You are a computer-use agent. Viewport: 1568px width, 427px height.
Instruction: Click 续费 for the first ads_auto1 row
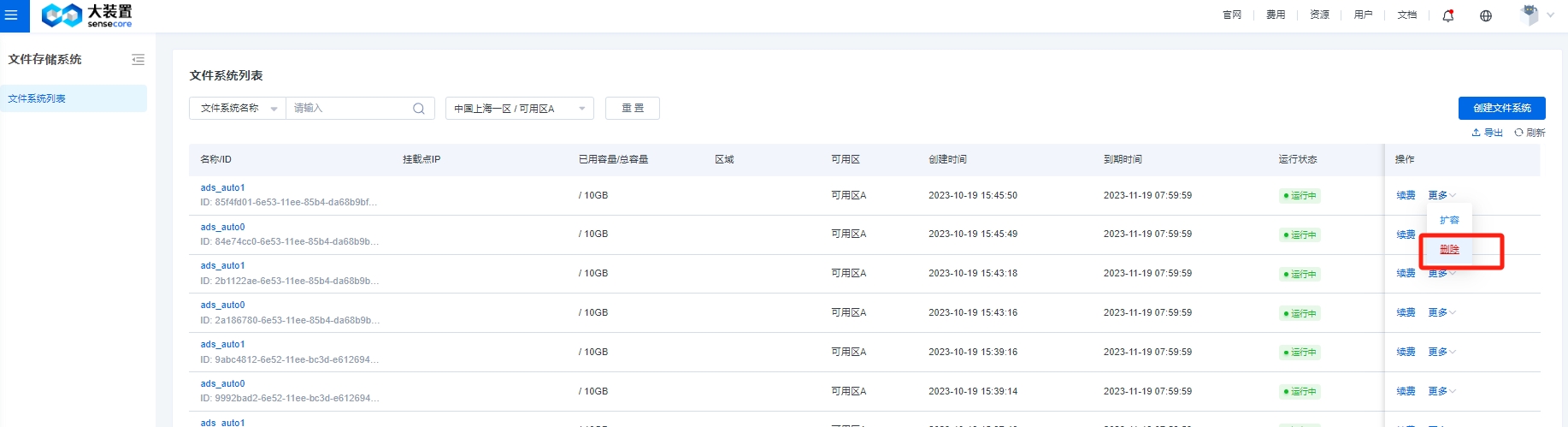coord(1406,195)
